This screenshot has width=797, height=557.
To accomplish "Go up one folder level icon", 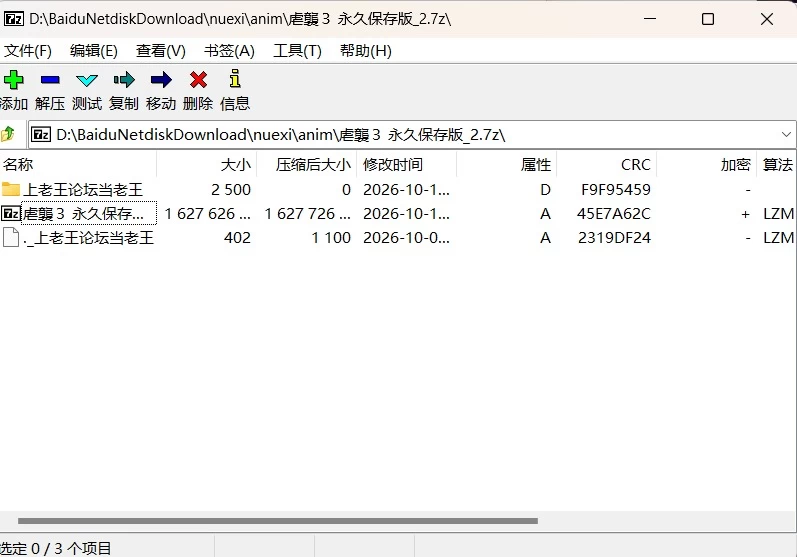I will (x=8, y=134).
